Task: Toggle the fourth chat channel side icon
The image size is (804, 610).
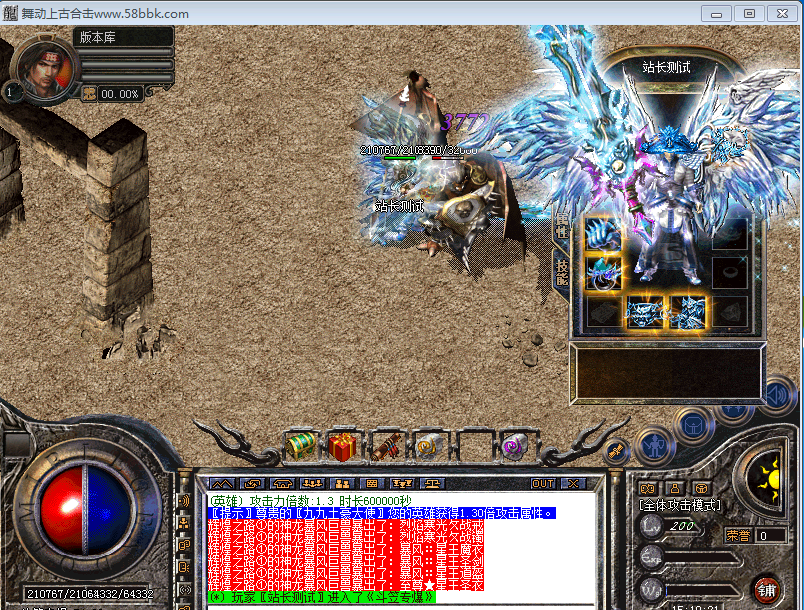Action: [x=185, y=567]
